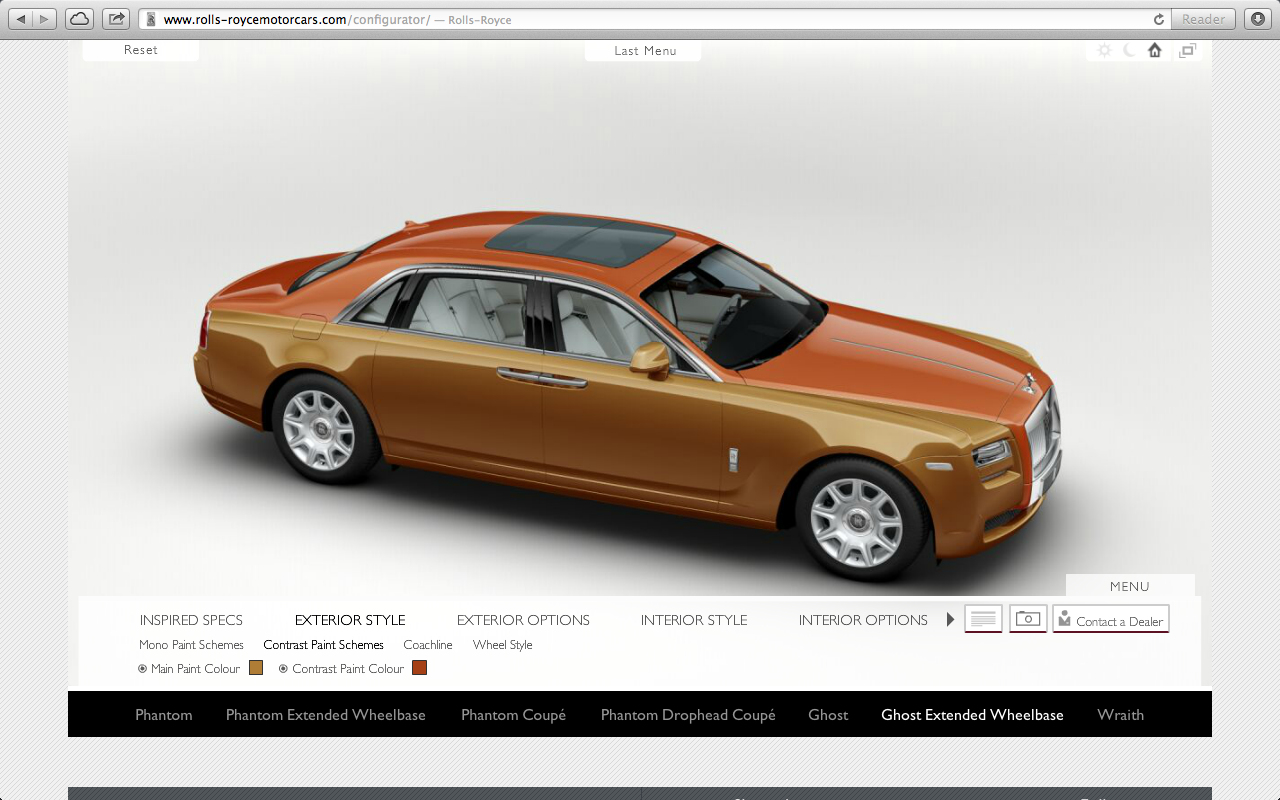The width and height of the screenshot is (1280, 800).
Task: Choose the Wraith model
Action: pyautogui.click(x=1120, y=715)
